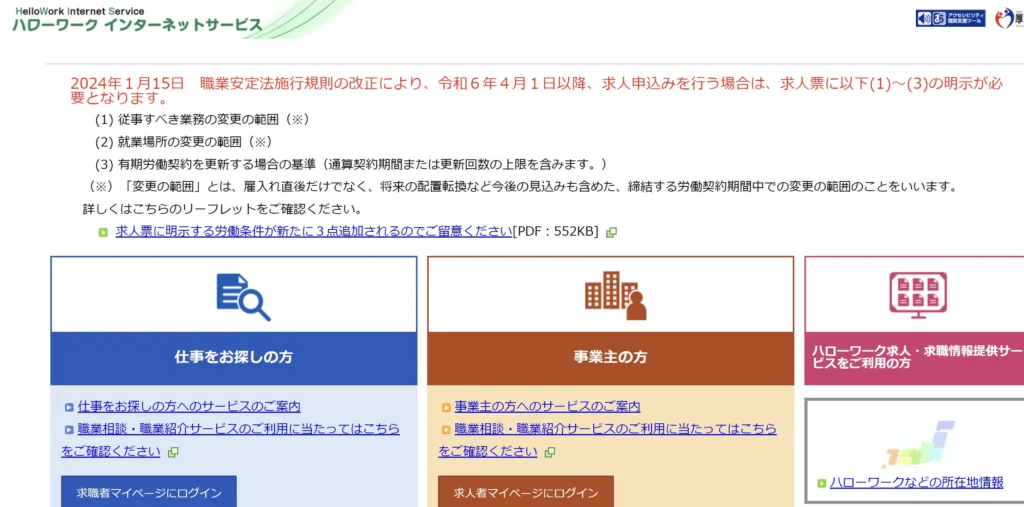The image size is (1024, 507).
Task: Select the 事業主の方 brown header
Action: click(610, 358)
